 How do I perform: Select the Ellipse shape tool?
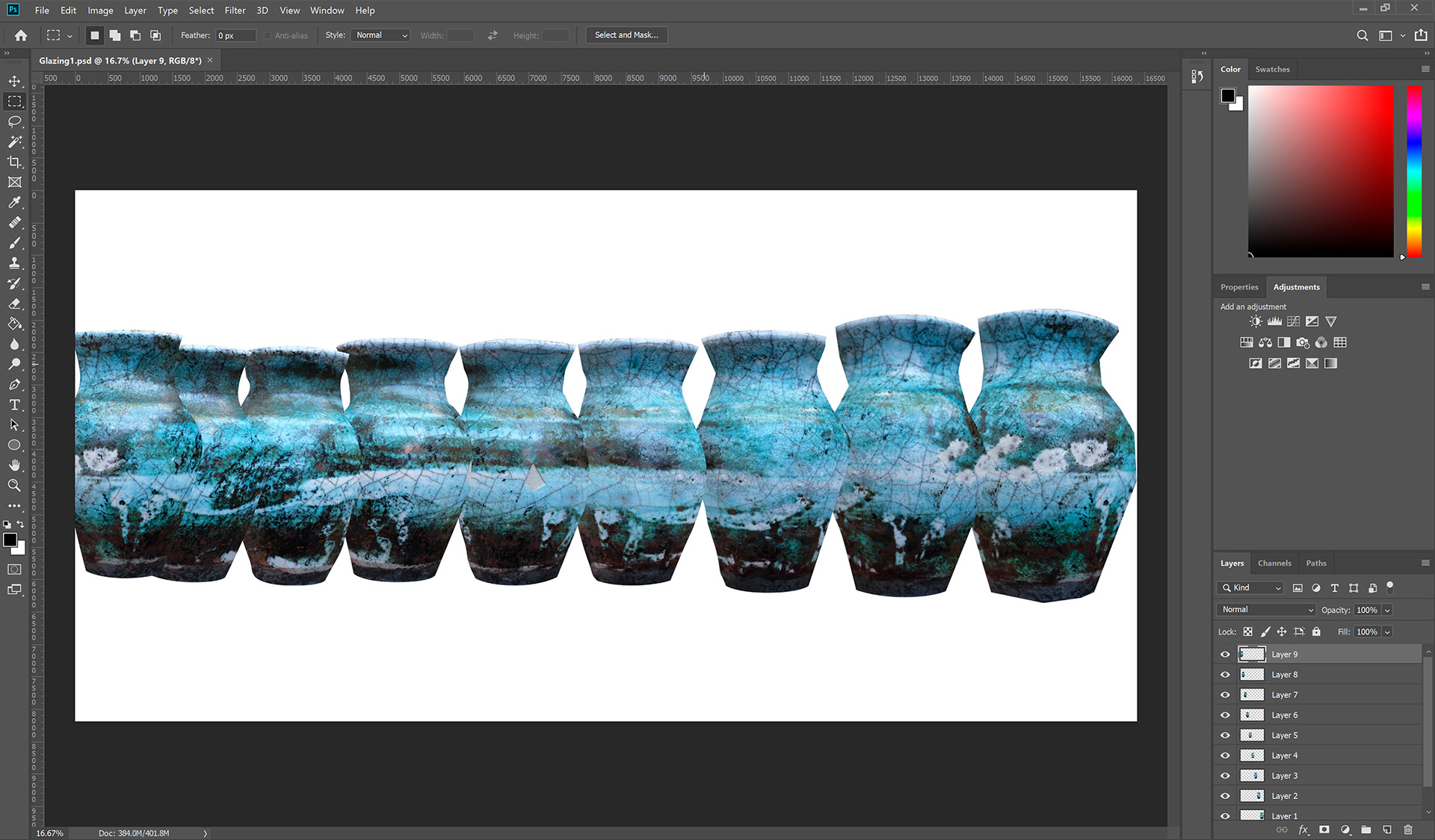14,445
